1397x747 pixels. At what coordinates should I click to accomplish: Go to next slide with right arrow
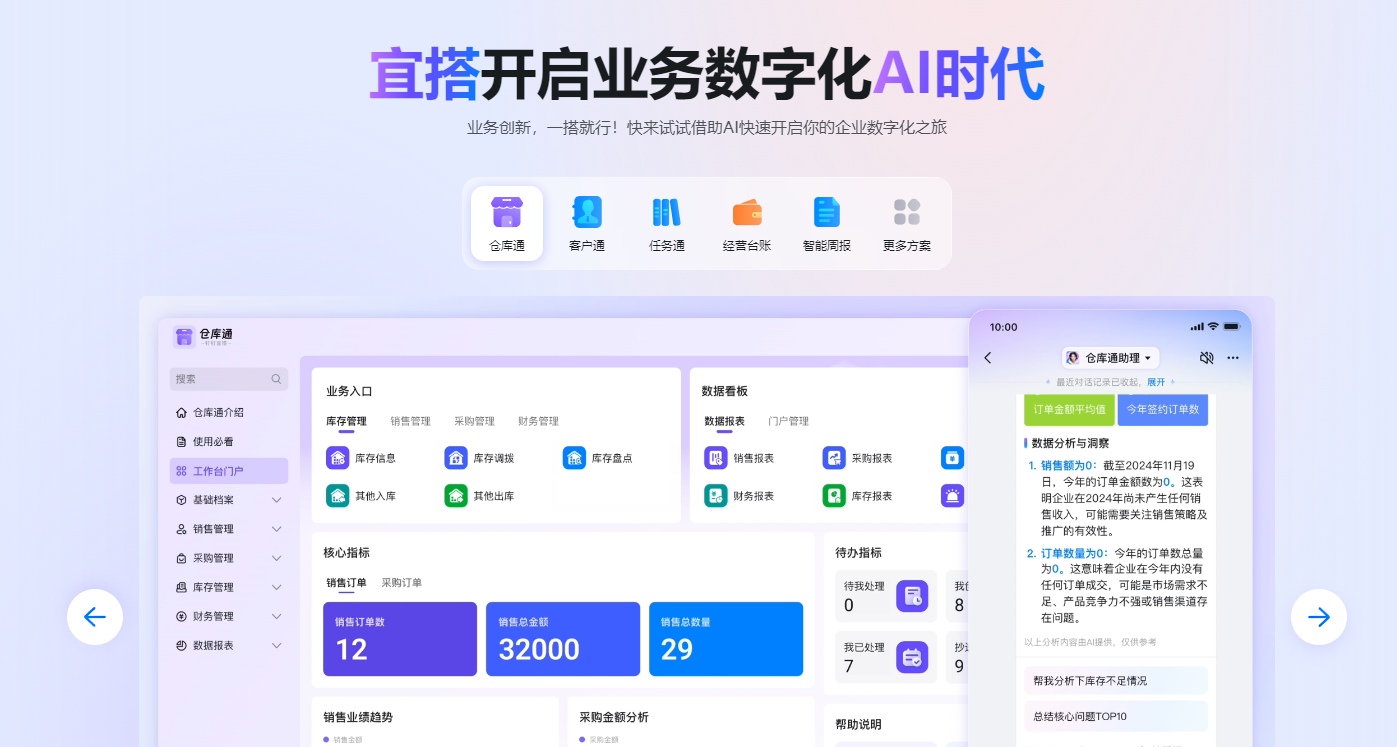click(1319, 617)
